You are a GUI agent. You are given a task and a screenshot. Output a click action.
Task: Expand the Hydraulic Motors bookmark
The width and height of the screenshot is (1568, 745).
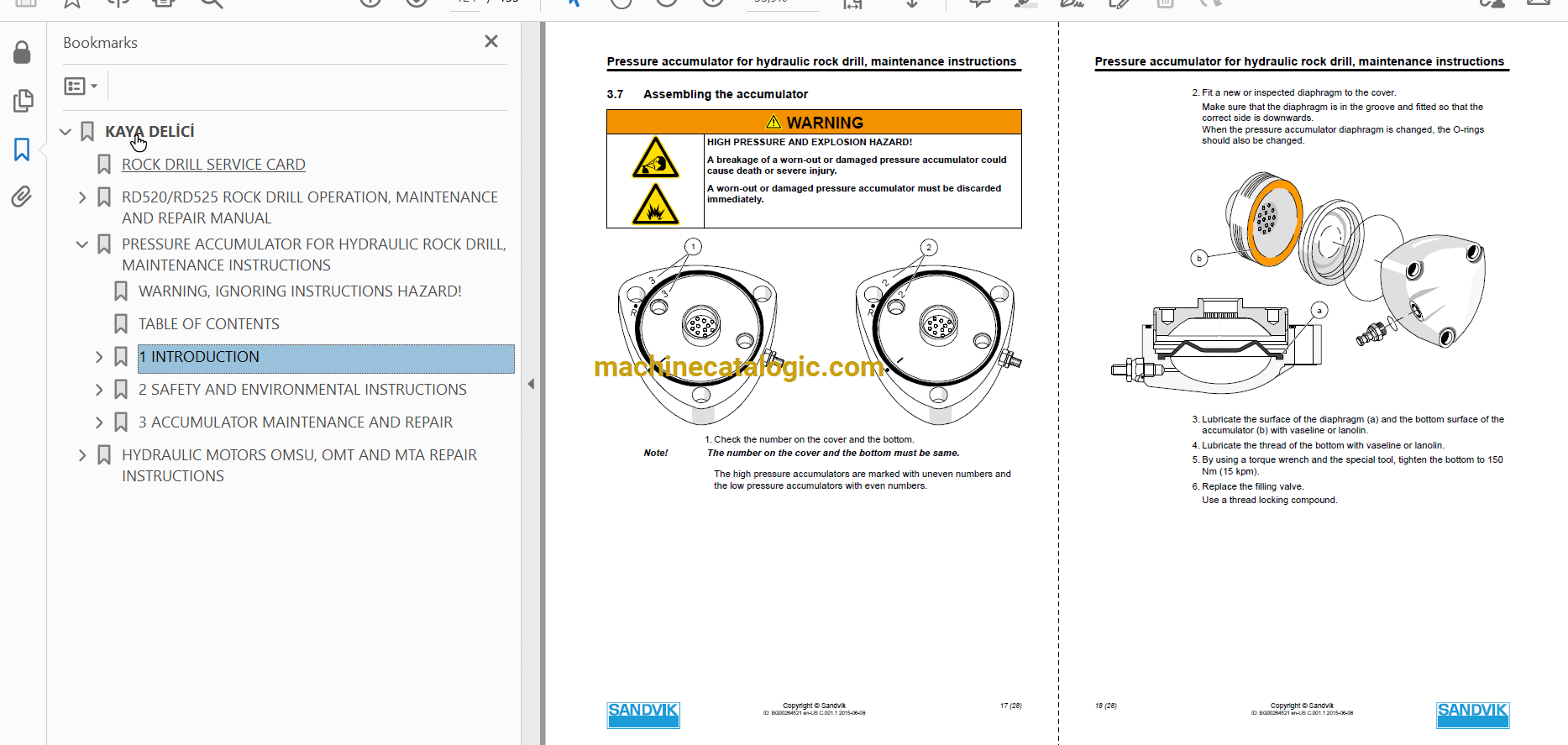pos(82,455)
